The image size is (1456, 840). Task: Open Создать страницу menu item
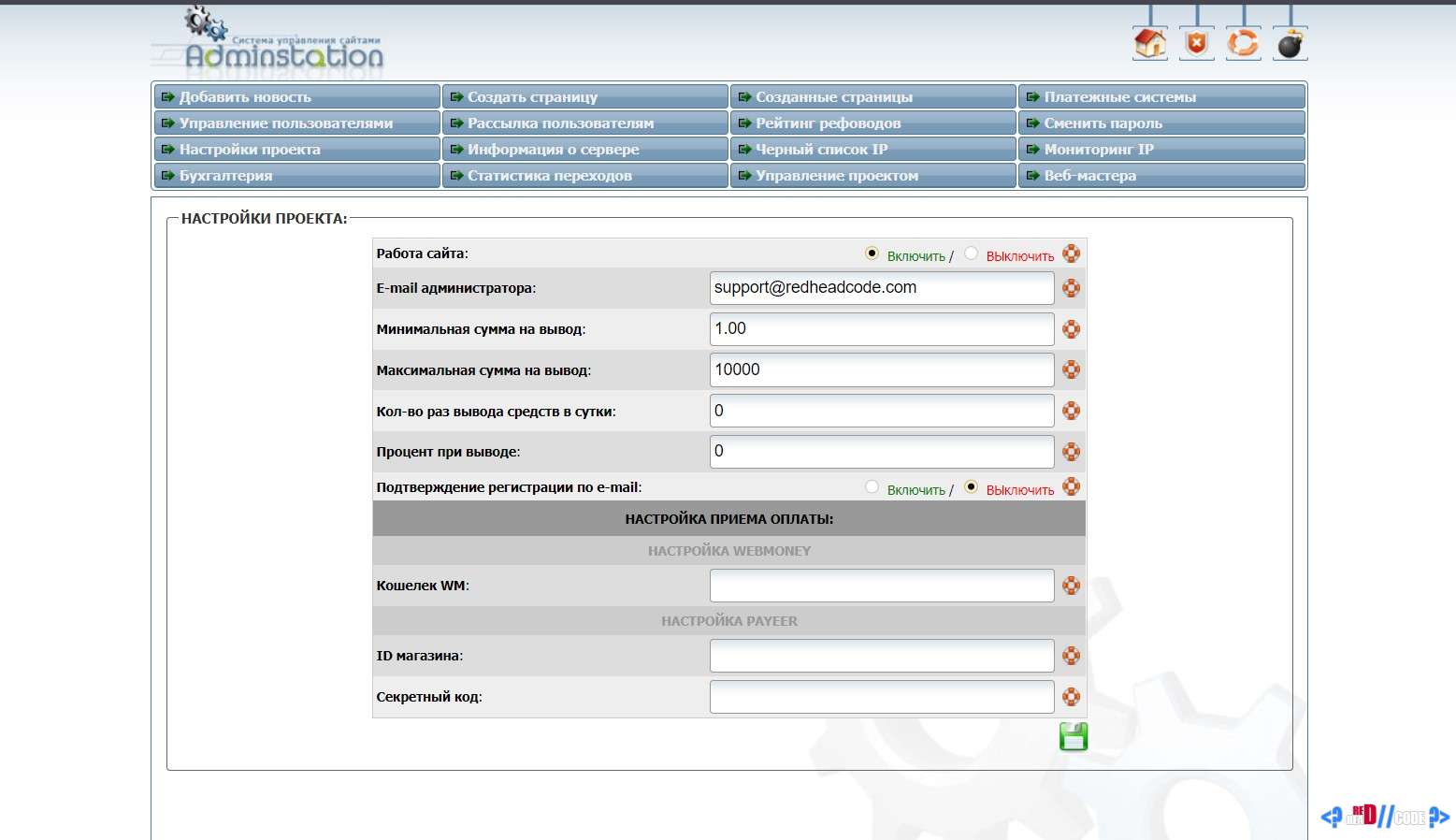585,96
